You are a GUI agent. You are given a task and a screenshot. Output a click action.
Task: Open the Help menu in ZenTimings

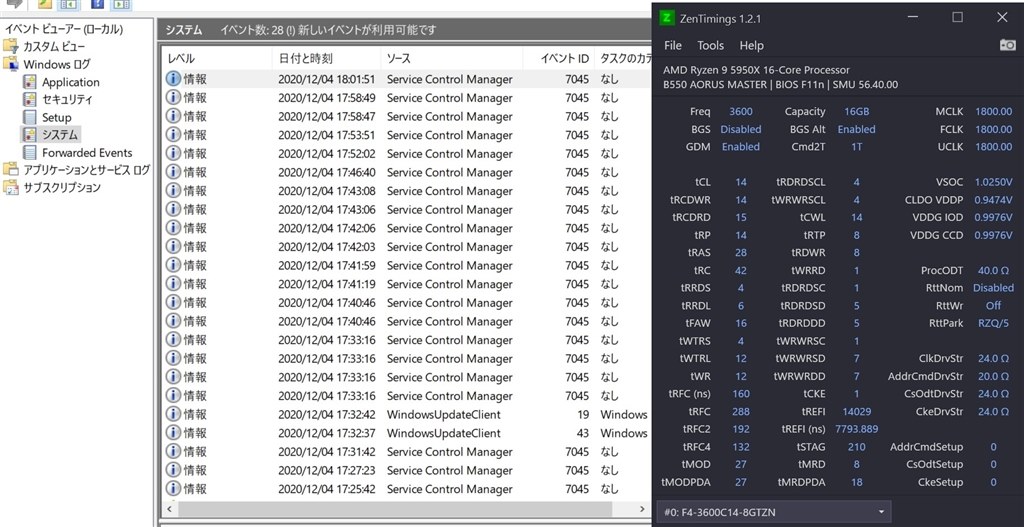point(752,45)
